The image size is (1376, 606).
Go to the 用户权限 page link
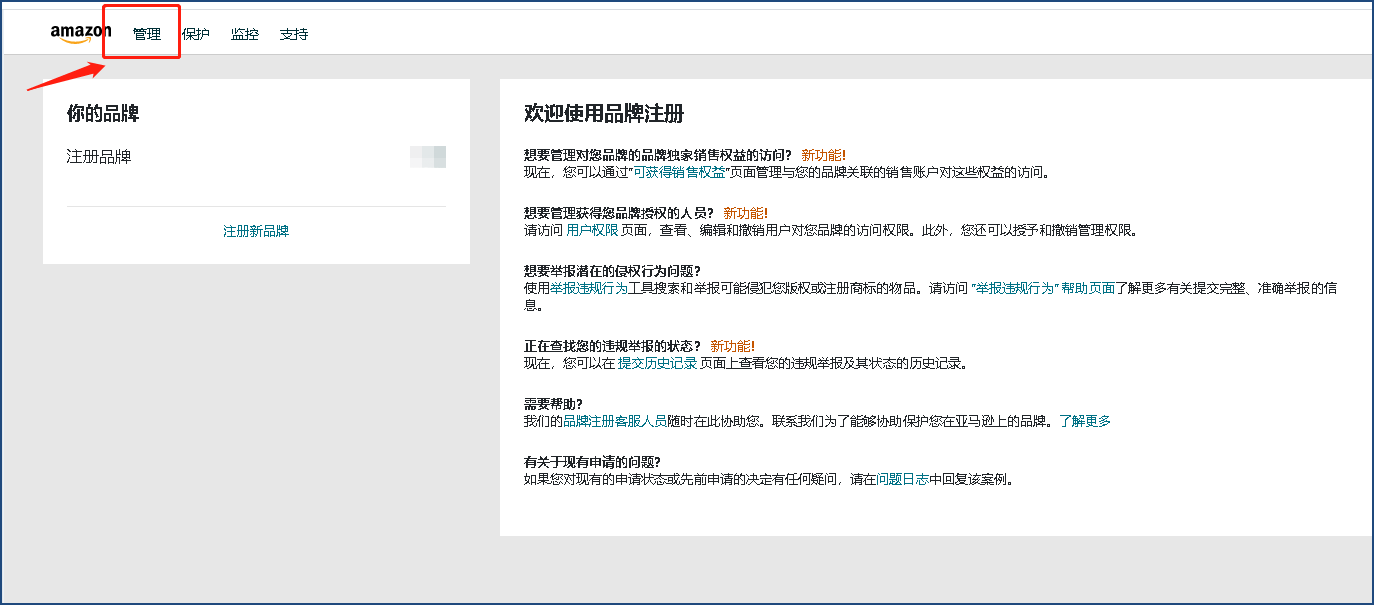tap(591, 230)
